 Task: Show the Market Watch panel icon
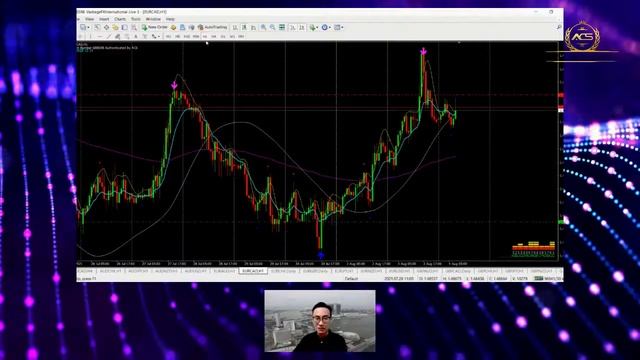pos(97,27)
